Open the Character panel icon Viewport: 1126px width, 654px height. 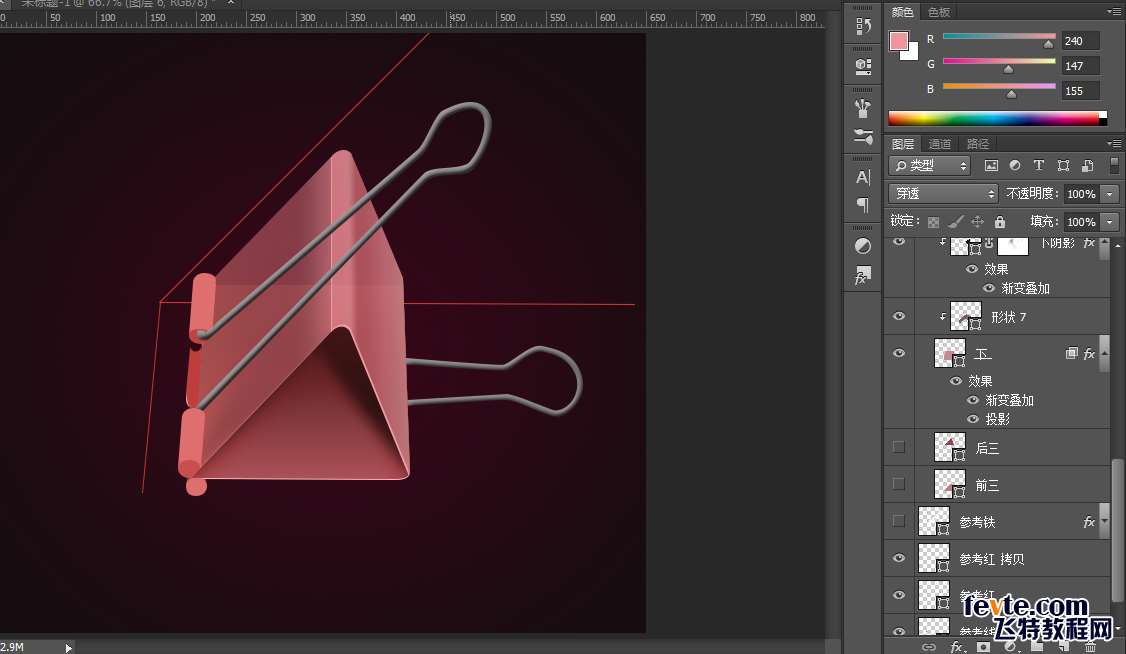click(x=863, y=177)
